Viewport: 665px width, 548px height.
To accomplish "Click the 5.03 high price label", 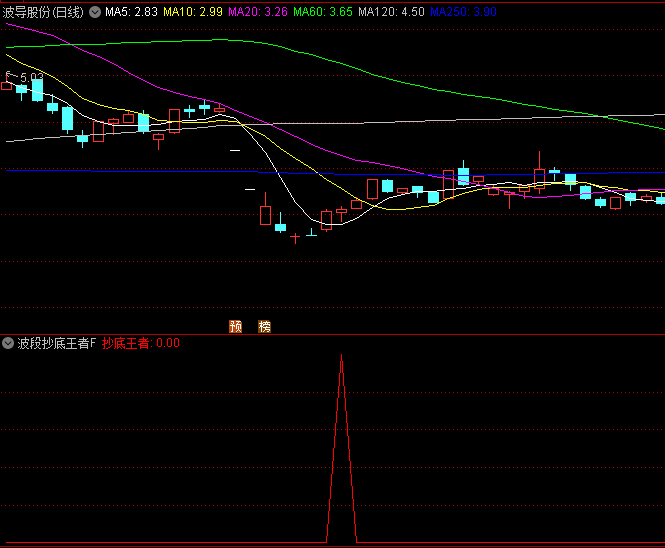I will point(31,78).
